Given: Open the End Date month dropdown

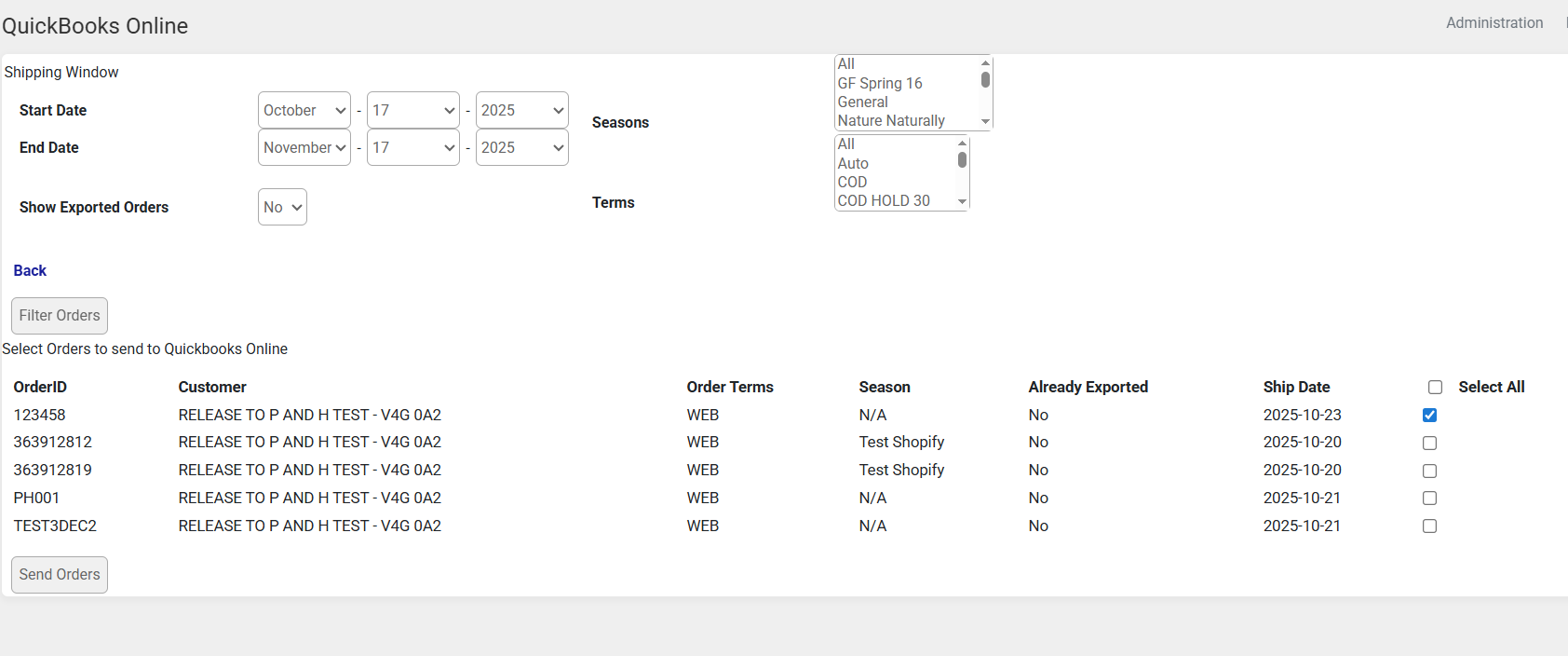Looking at the screenshot, I should tap(304, 147).
